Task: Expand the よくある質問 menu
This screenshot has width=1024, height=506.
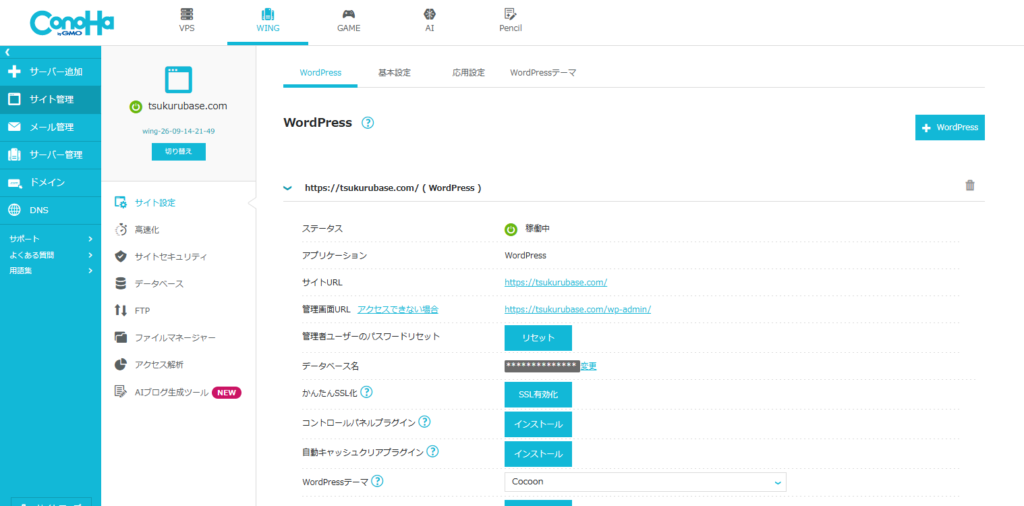Action: [x=50, y=255]
